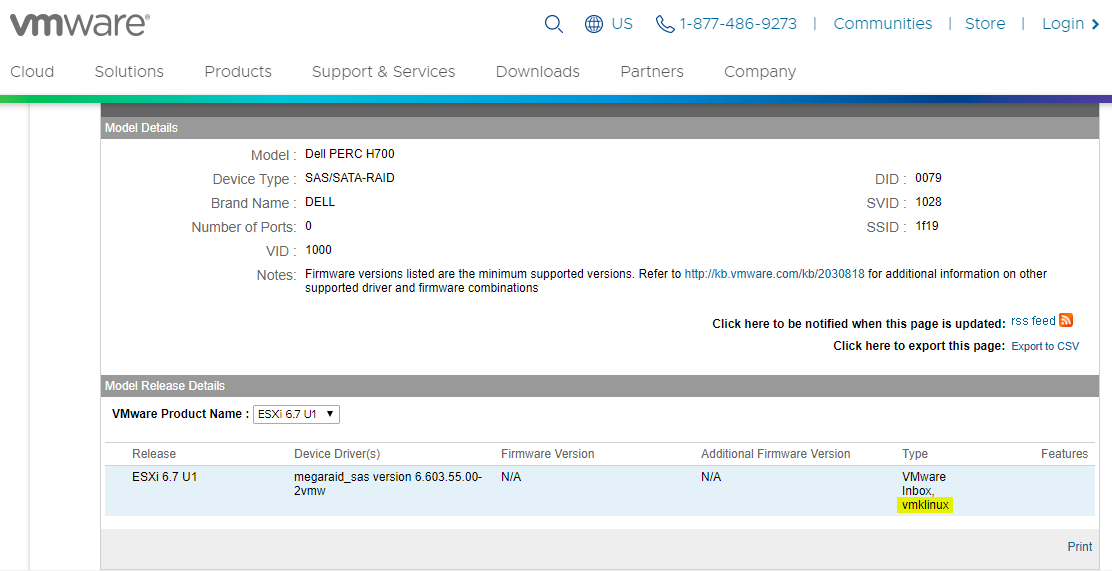Viewport: 1112px width, 571px height.
Task: Open the Products menu
Action: [238, 72]
